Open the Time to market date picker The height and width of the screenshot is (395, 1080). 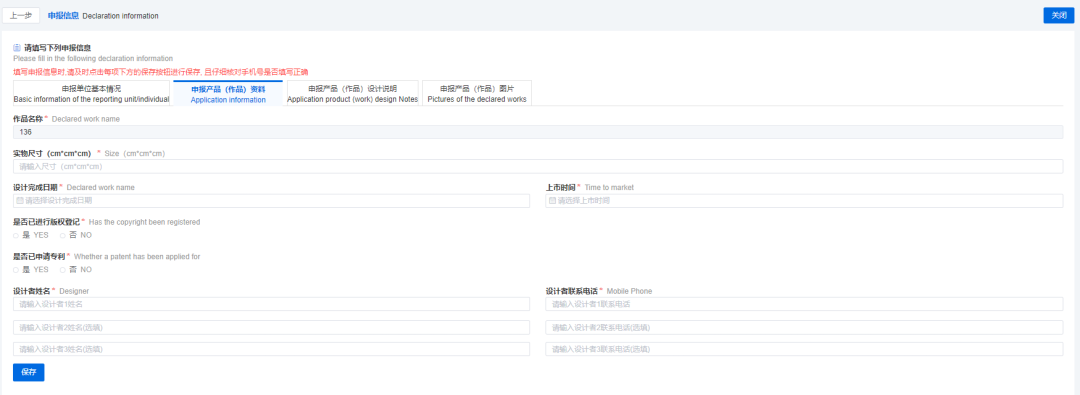[x=804, y=201]
